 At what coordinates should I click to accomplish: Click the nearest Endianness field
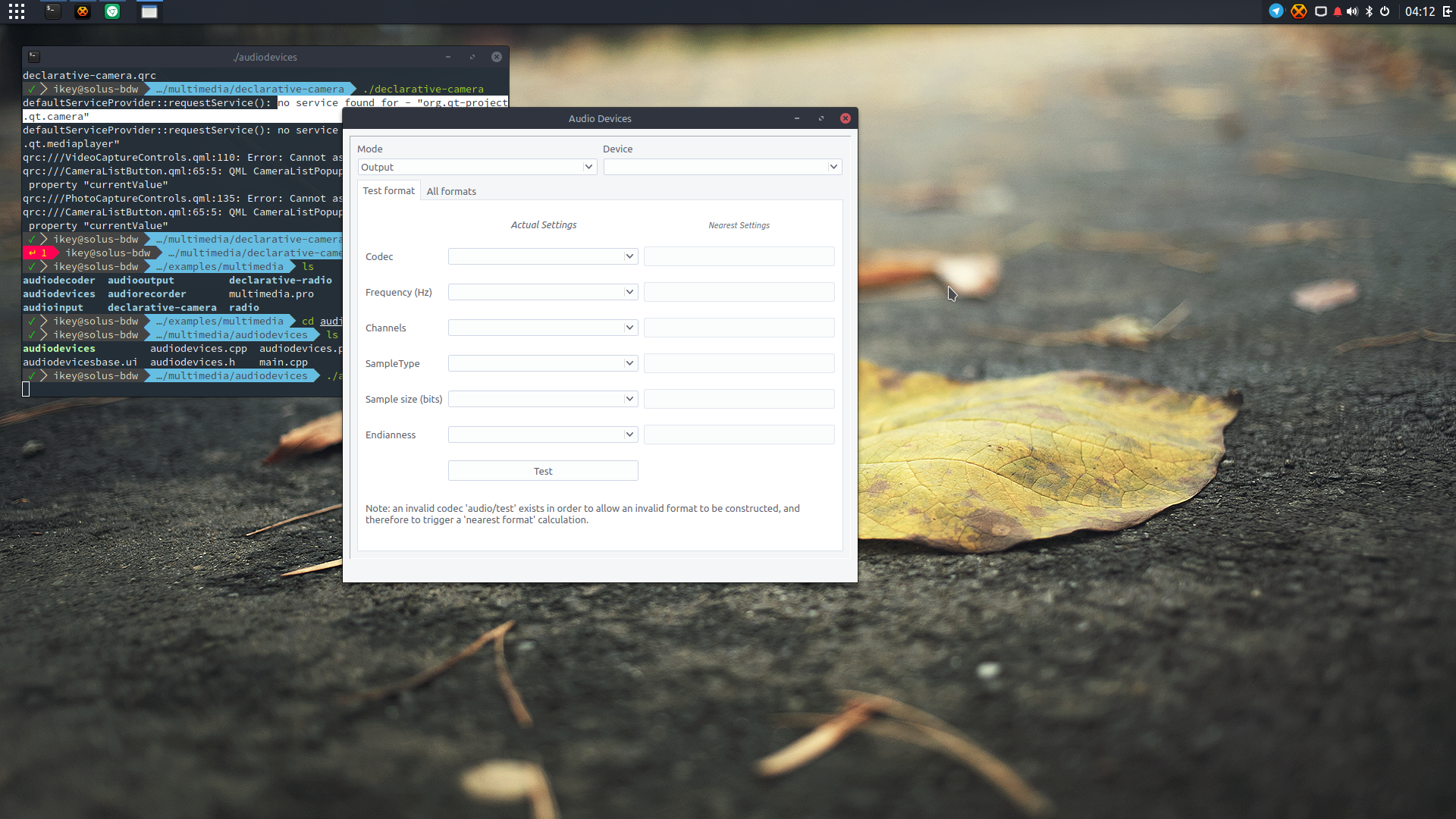click(739, 435)
